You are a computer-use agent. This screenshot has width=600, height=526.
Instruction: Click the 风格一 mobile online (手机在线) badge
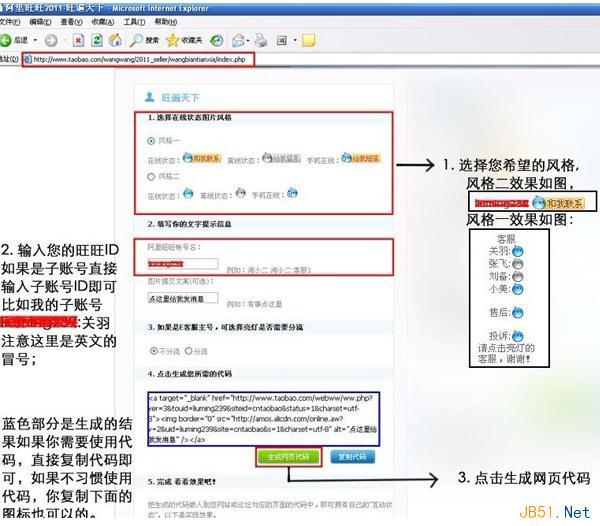tap(360, 158)
